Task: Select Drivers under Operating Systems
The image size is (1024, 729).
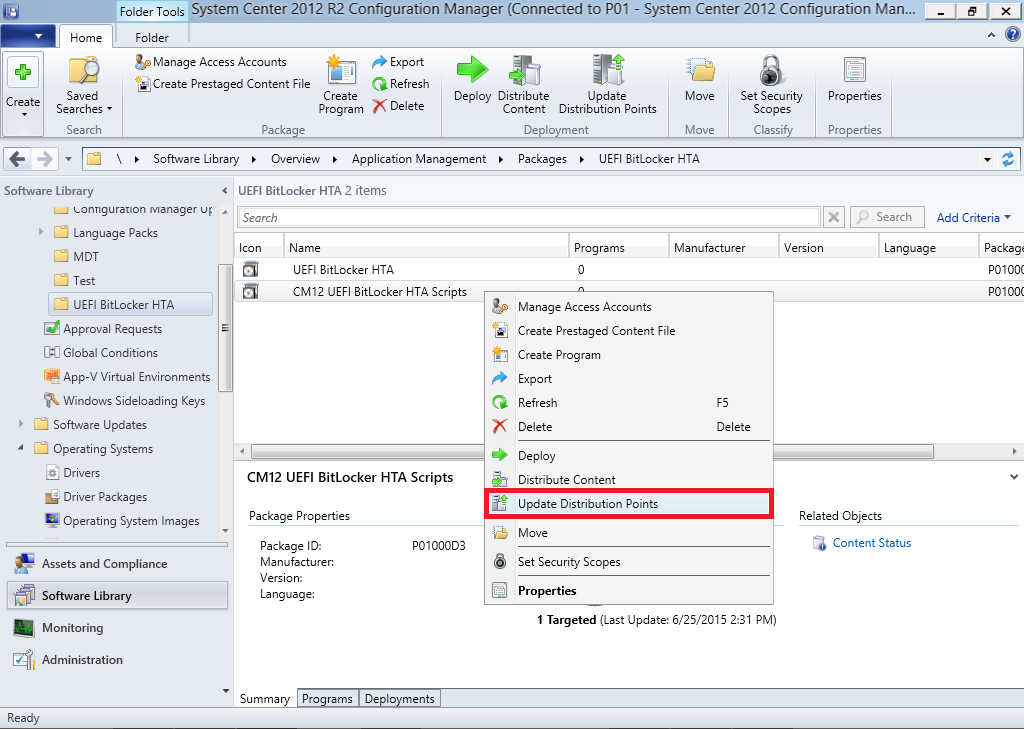Action: click(72, 473)
